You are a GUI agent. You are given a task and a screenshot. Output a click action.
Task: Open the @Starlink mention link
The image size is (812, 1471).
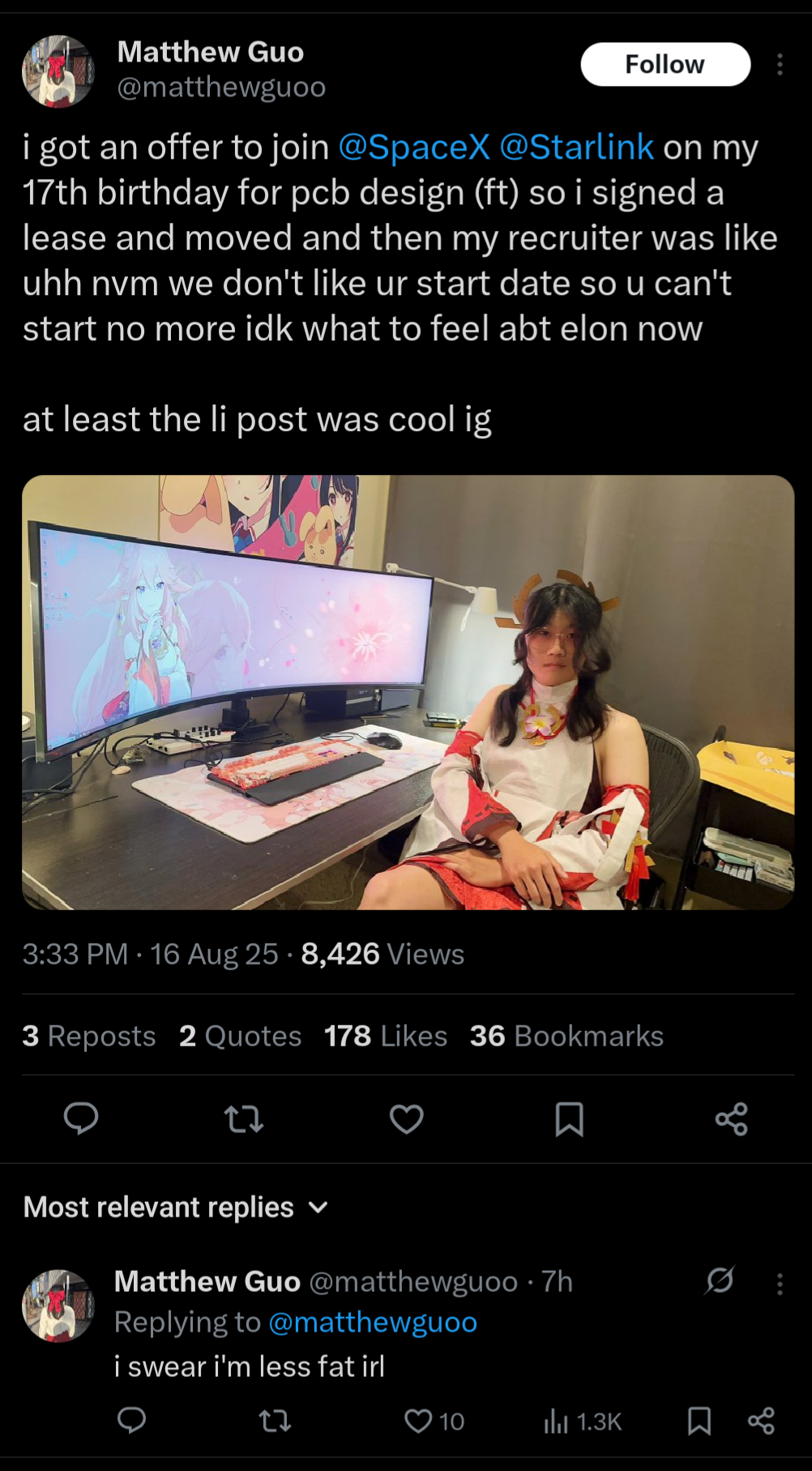577,148
